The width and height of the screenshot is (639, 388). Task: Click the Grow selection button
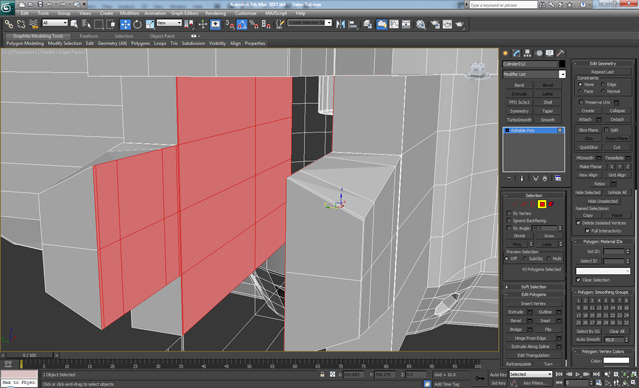point(549,236)
